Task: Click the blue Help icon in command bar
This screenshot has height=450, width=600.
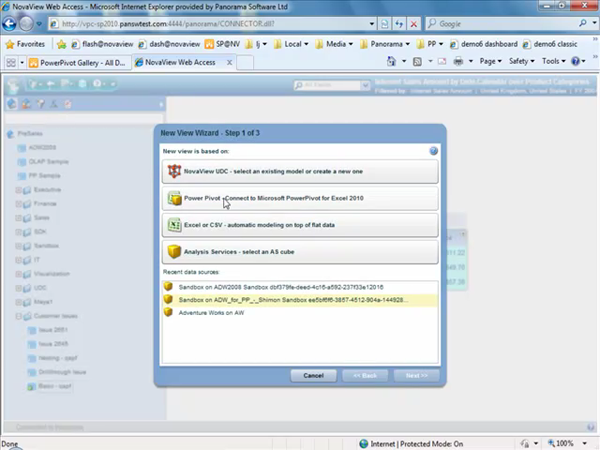Action: [x=575, y=61]
